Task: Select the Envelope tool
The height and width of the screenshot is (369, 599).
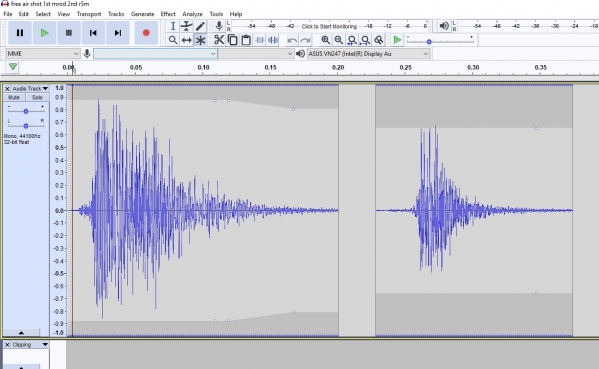Action: click(x=186, y=26)
